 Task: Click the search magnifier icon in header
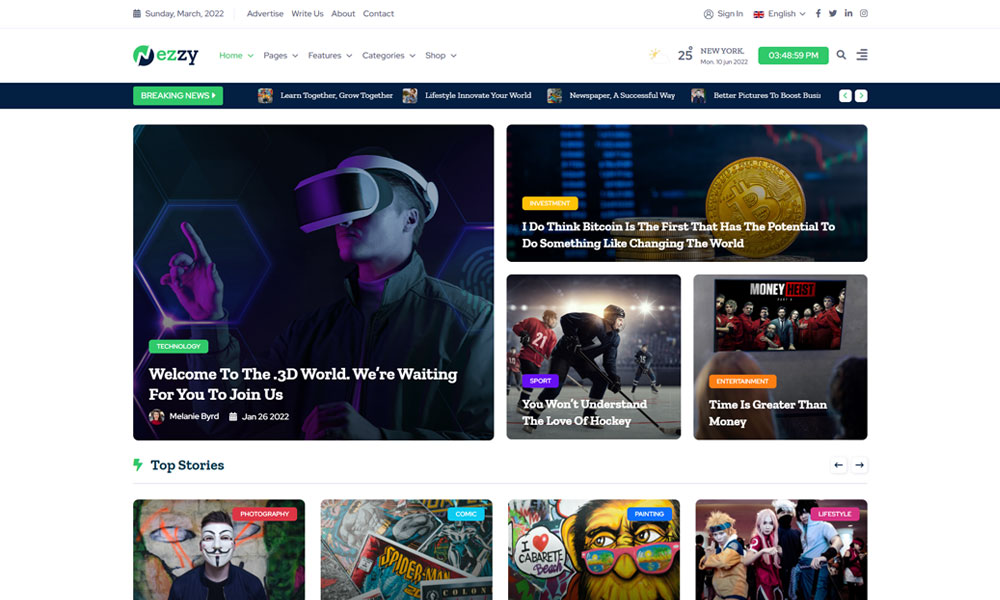point(841,55)
